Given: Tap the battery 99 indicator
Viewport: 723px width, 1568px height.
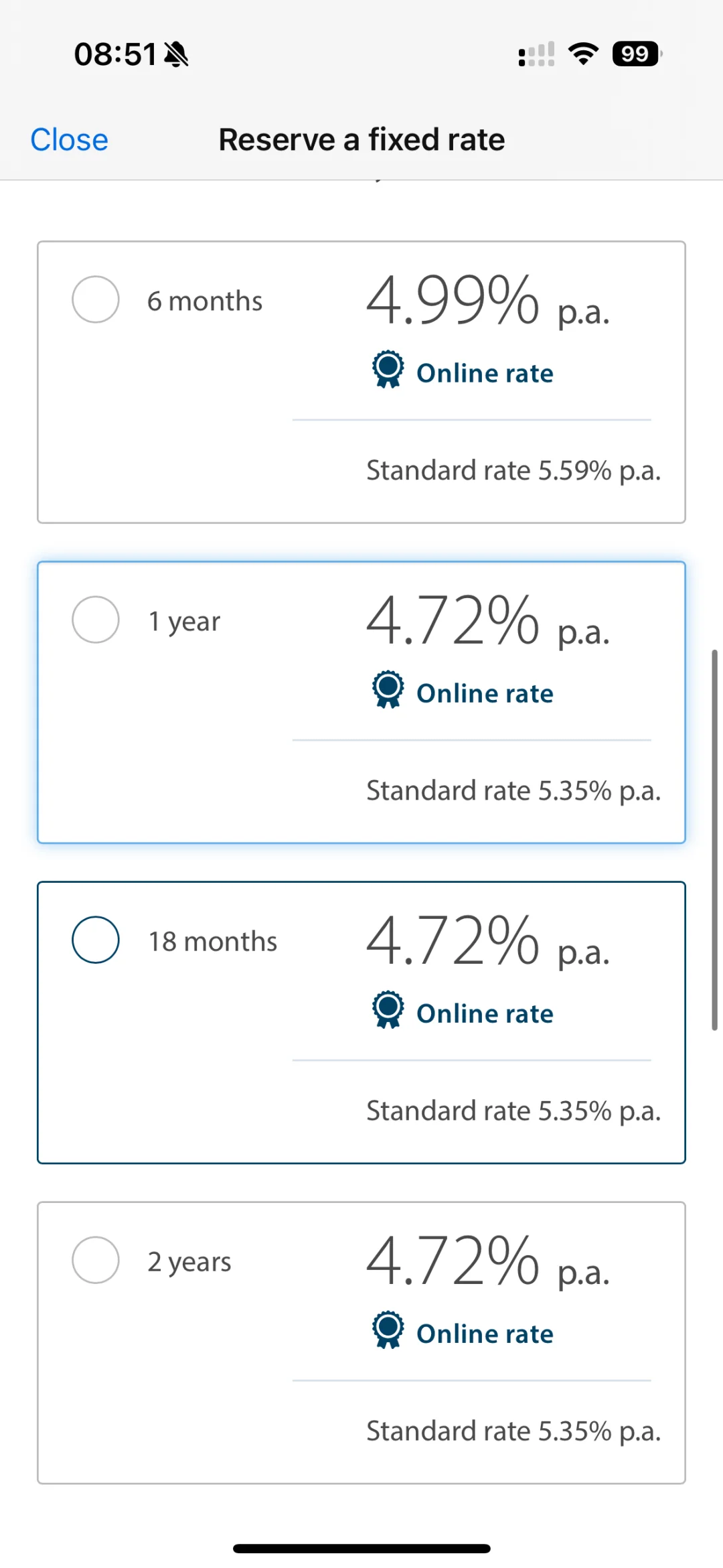Looking at the screenshot, I should [637, 54].
